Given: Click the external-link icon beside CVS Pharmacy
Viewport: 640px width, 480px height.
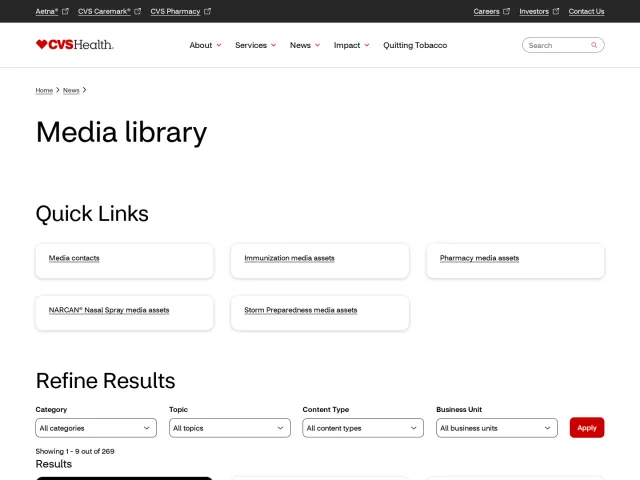Looking at the screenshot, I should point(207,11).
